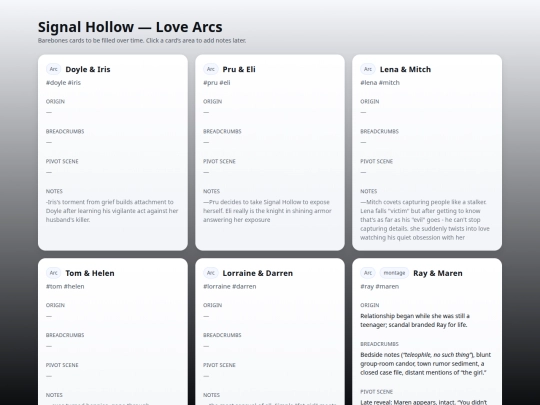
Task: Click Notes label in Lorraine & Darren card
Action: point(211,395)
